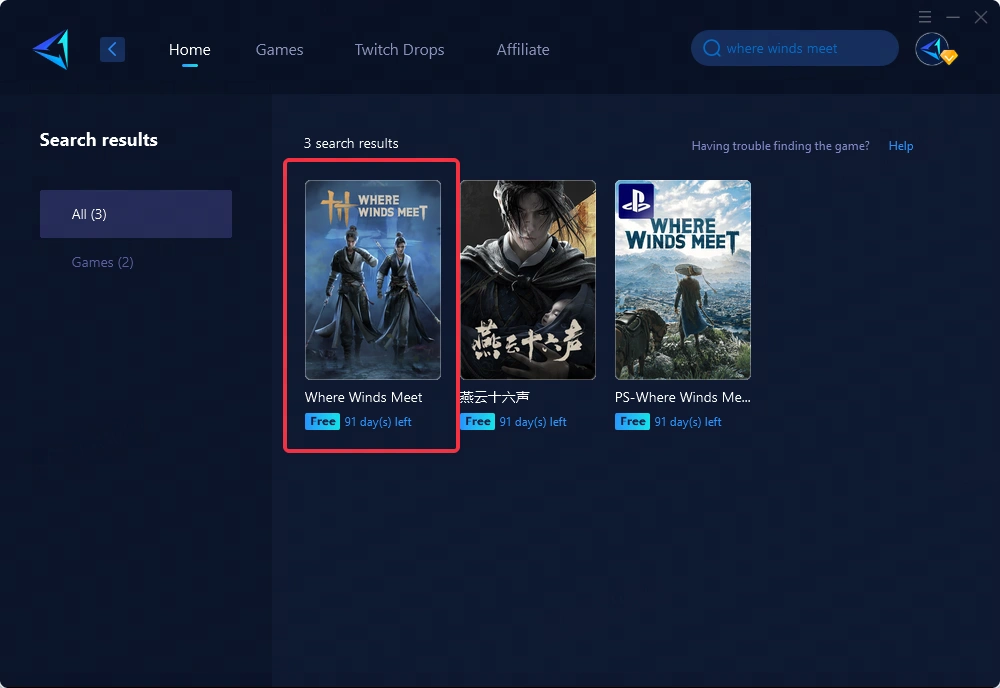Click the gold diamond membership badge
The height and width of the screenshot is (688, 1000).
coord(950,58)
